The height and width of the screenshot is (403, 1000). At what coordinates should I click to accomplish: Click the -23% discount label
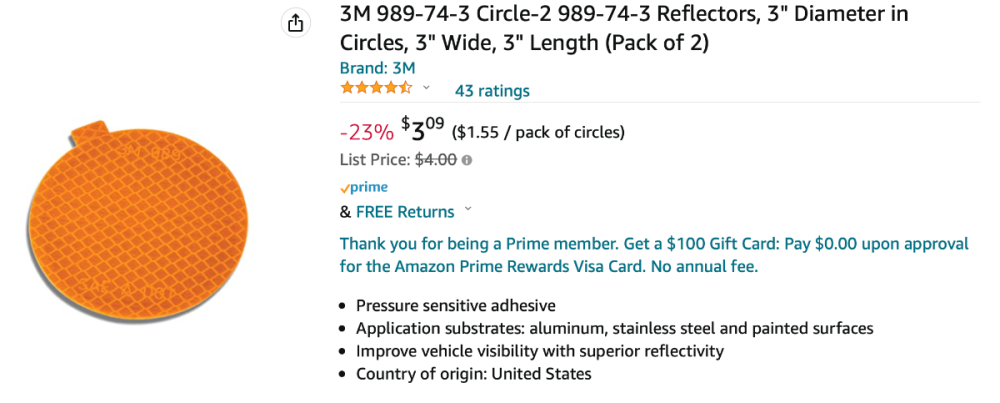(x=365, y=132)
